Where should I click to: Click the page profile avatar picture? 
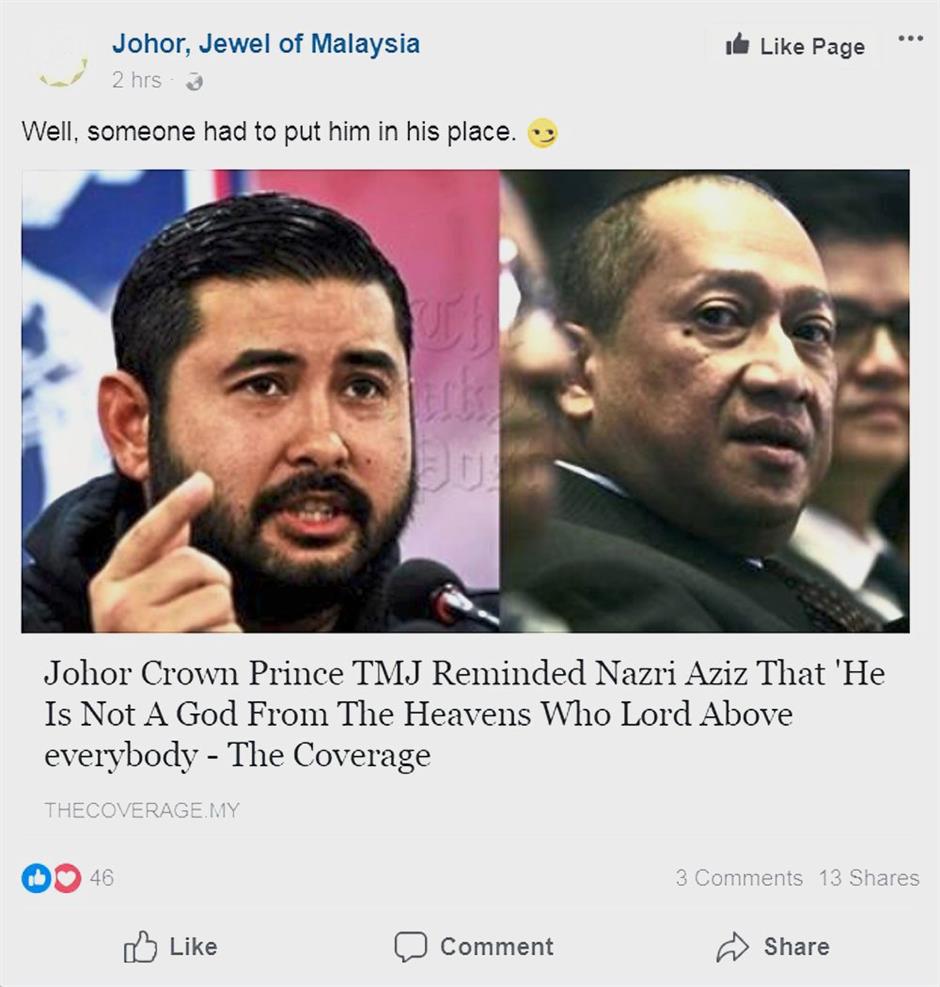pos(62,62)
